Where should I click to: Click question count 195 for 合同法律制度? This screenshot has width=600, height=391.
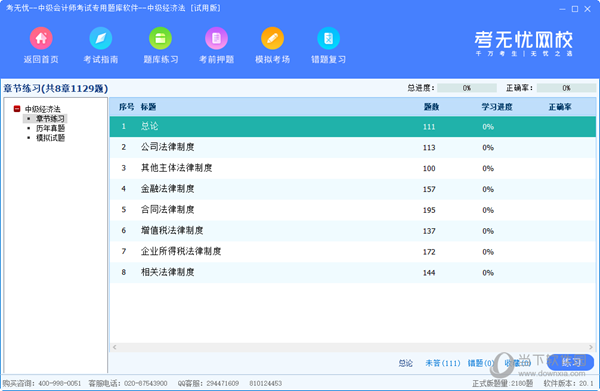pos(429,210)
